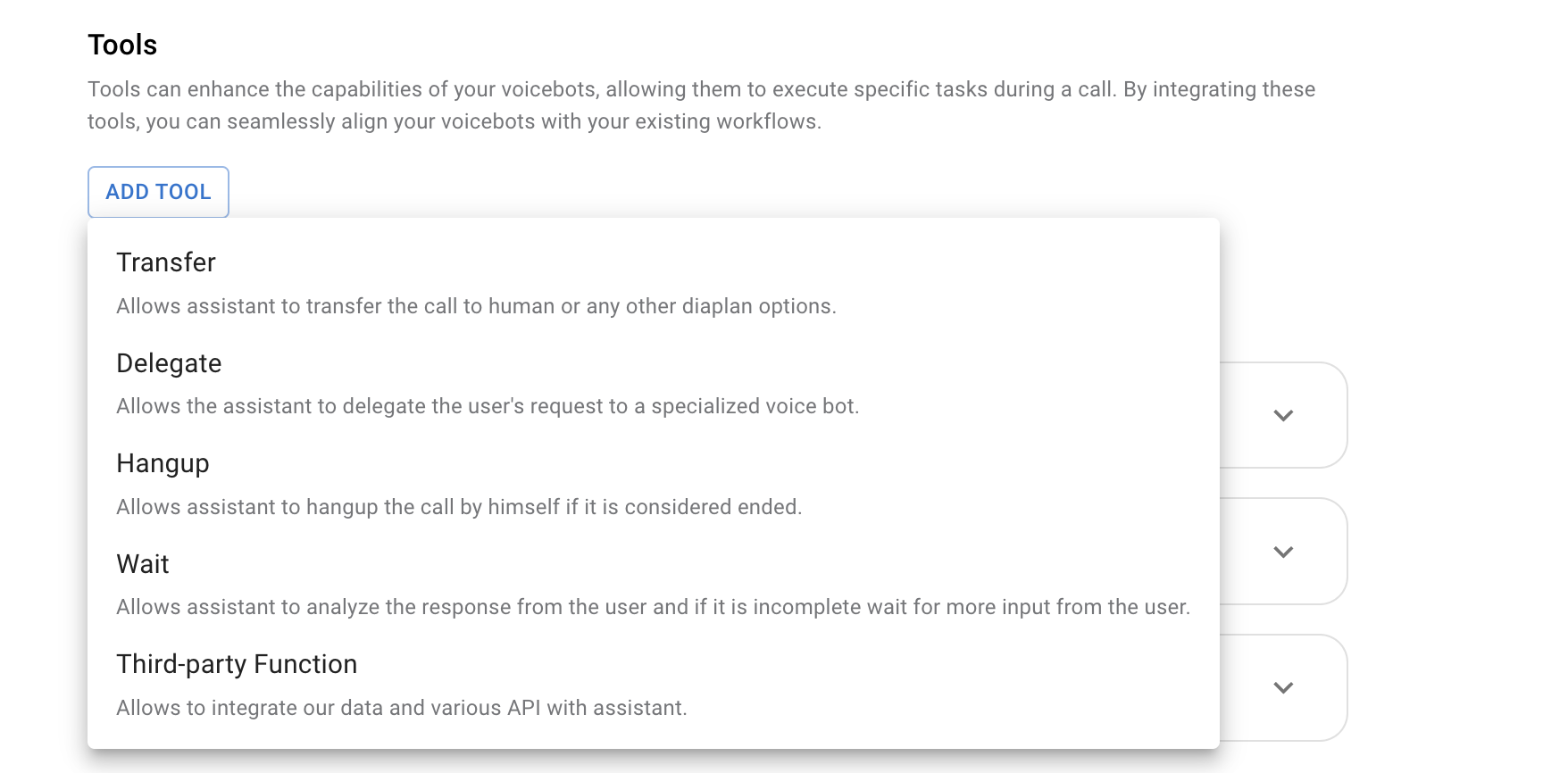The height and width of the screenshot is (773, 1568).
Task: Expand the bottom collapsed tool panel
Action: [x=1283, y=687]
